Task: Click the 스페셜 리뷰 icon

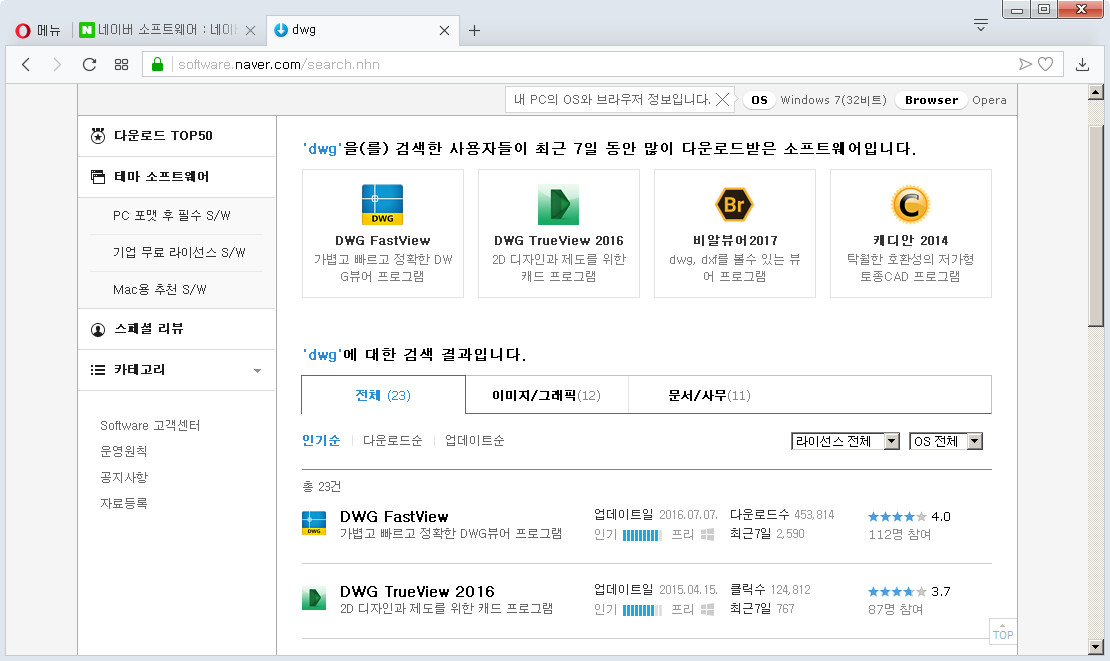Action: pyautogui.click(x=98, y=329)
